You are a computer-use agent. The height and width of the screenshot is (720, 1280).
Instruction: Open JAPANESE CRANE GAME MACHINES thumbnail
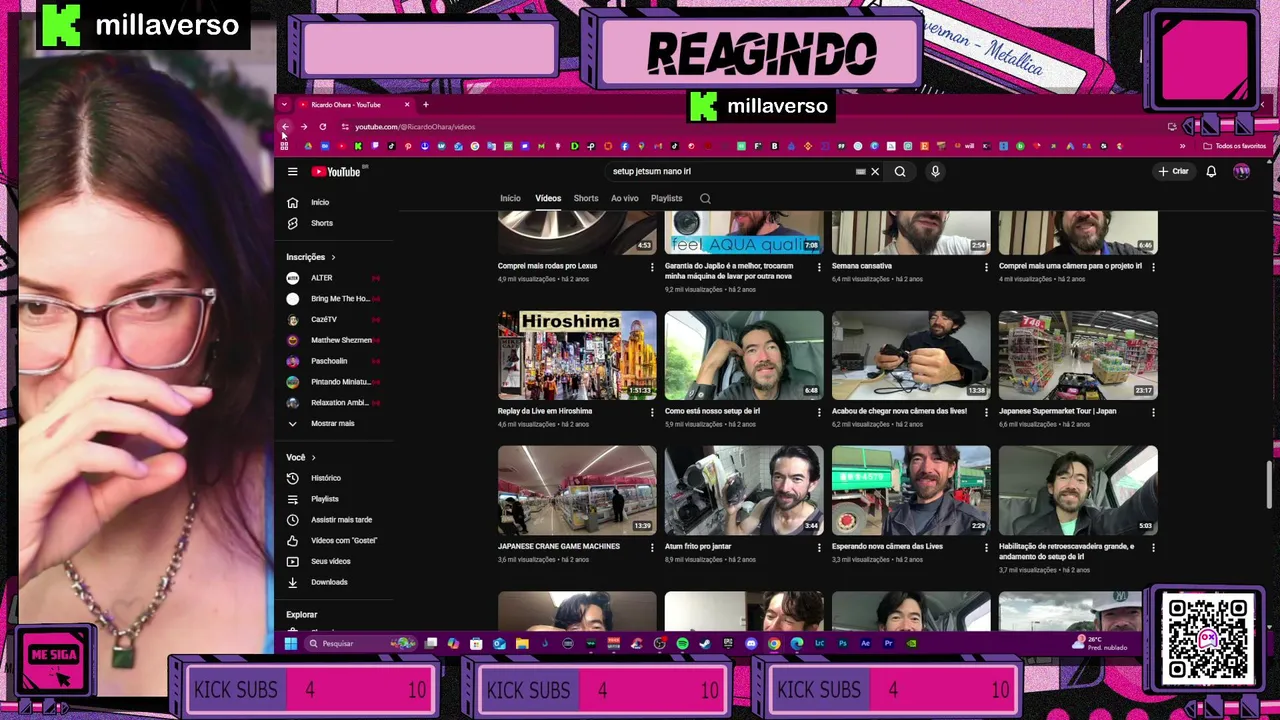[577, 490]
